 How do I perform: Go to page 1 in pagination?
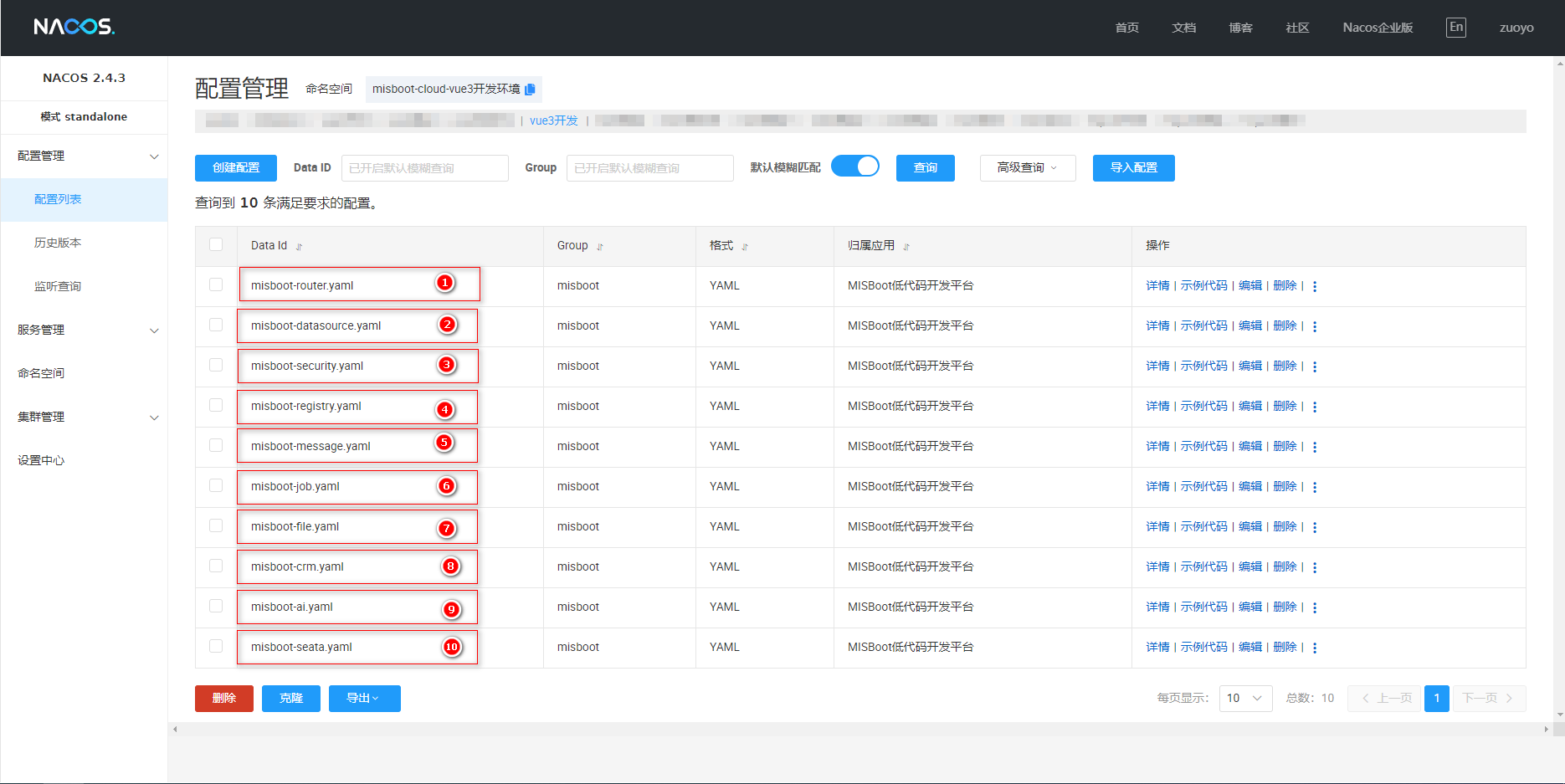point(1437,699)
